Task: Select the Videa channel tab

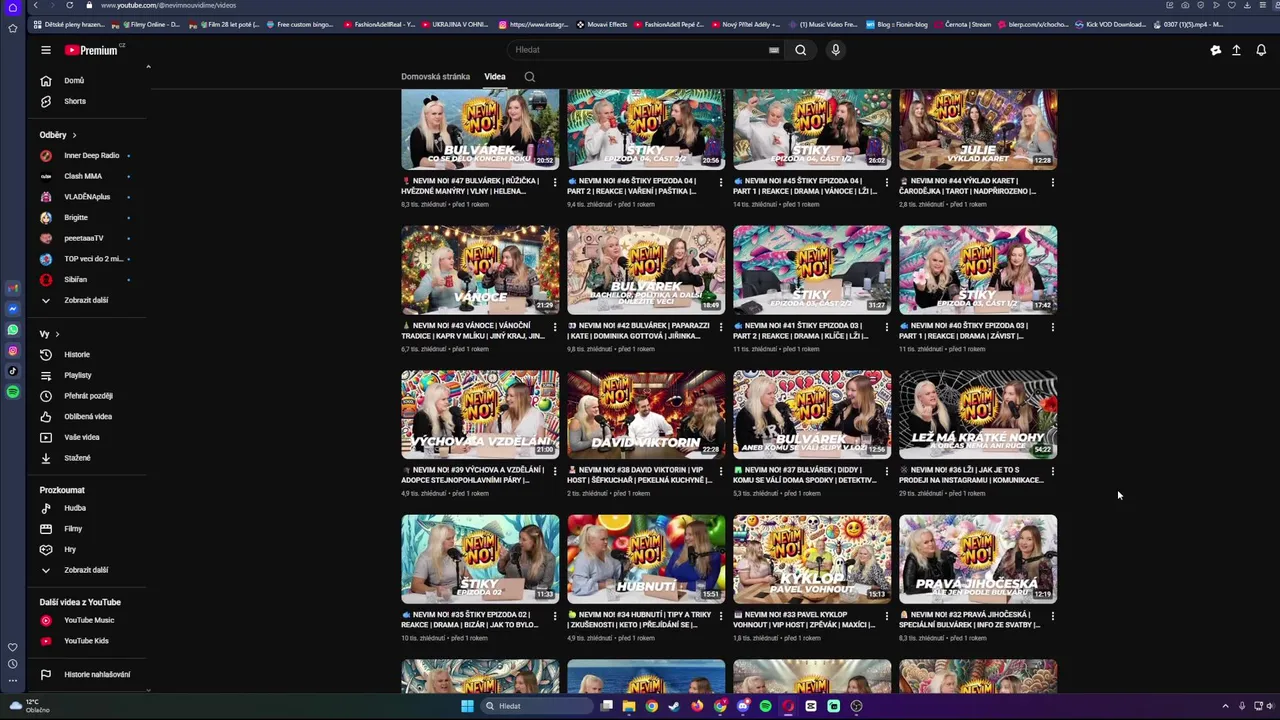Action: pyautogui.click(x=495, y=77)
